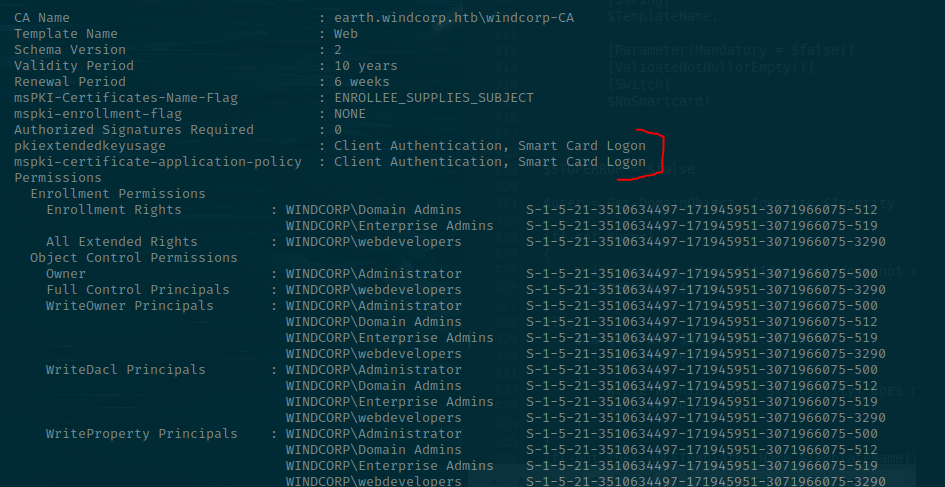Viewport: 945px width, 487px height.
Task: Select the Full Control Principals label
Action: click(138, 290)
